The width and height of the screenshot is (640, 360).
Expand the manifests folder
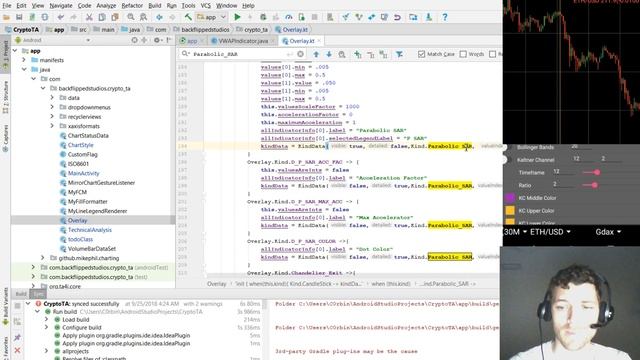click(x=24, y=60)
